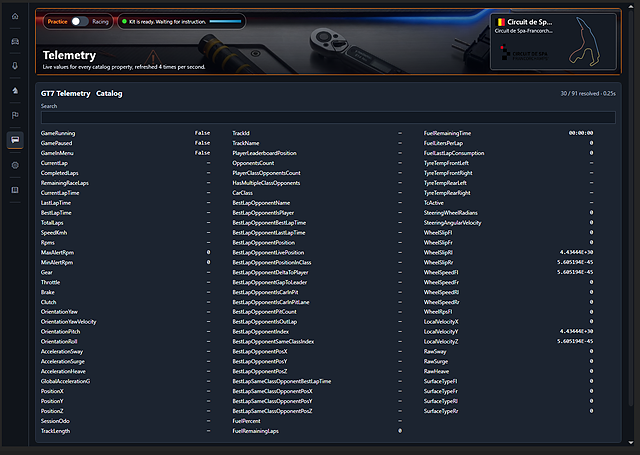Select the FuelLitersPerLap property
This screenshot has height=455, width=640.
443,143
